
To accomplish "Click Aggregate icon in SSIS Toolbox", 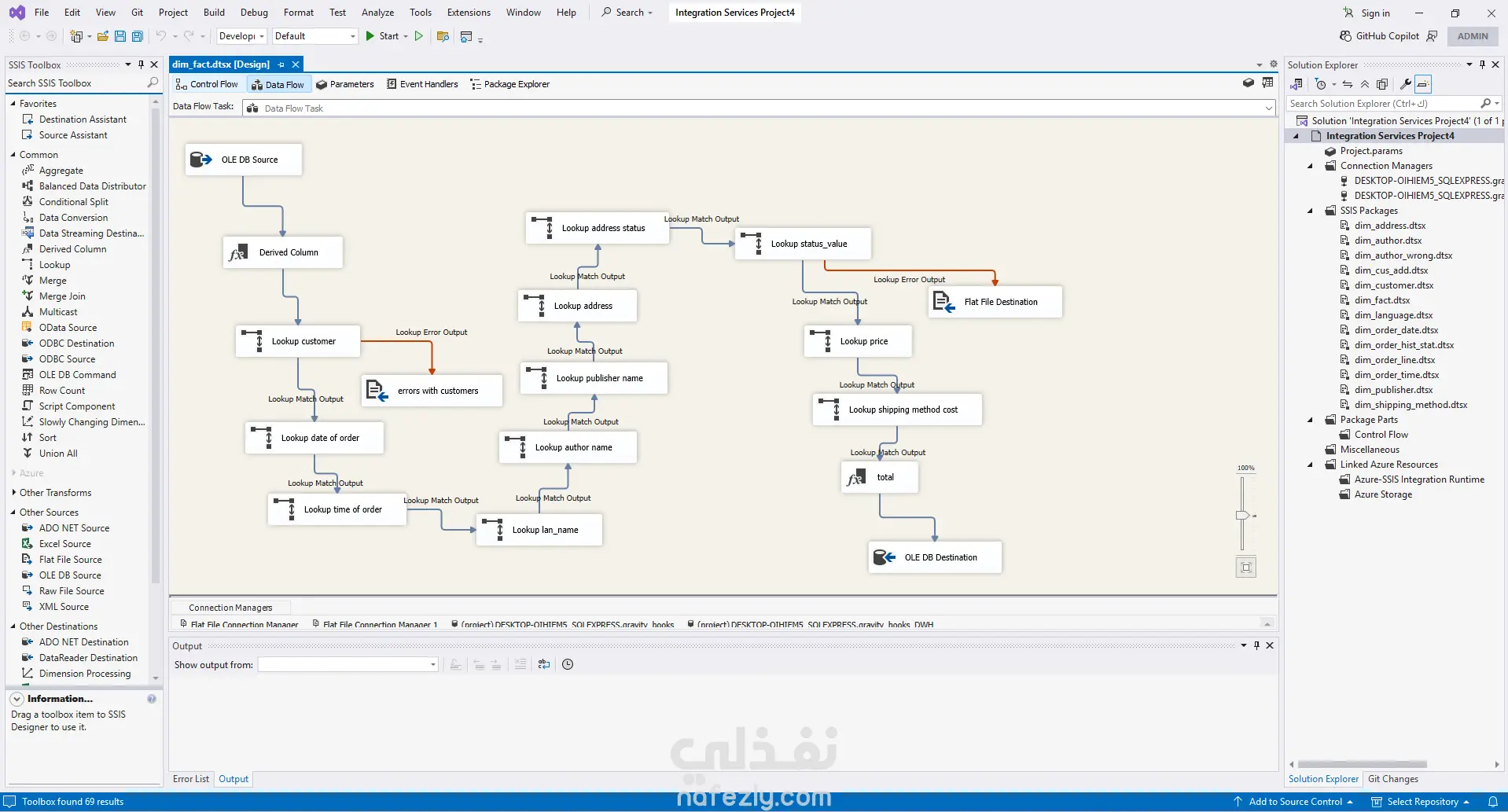I will click(x=28, y=171).
